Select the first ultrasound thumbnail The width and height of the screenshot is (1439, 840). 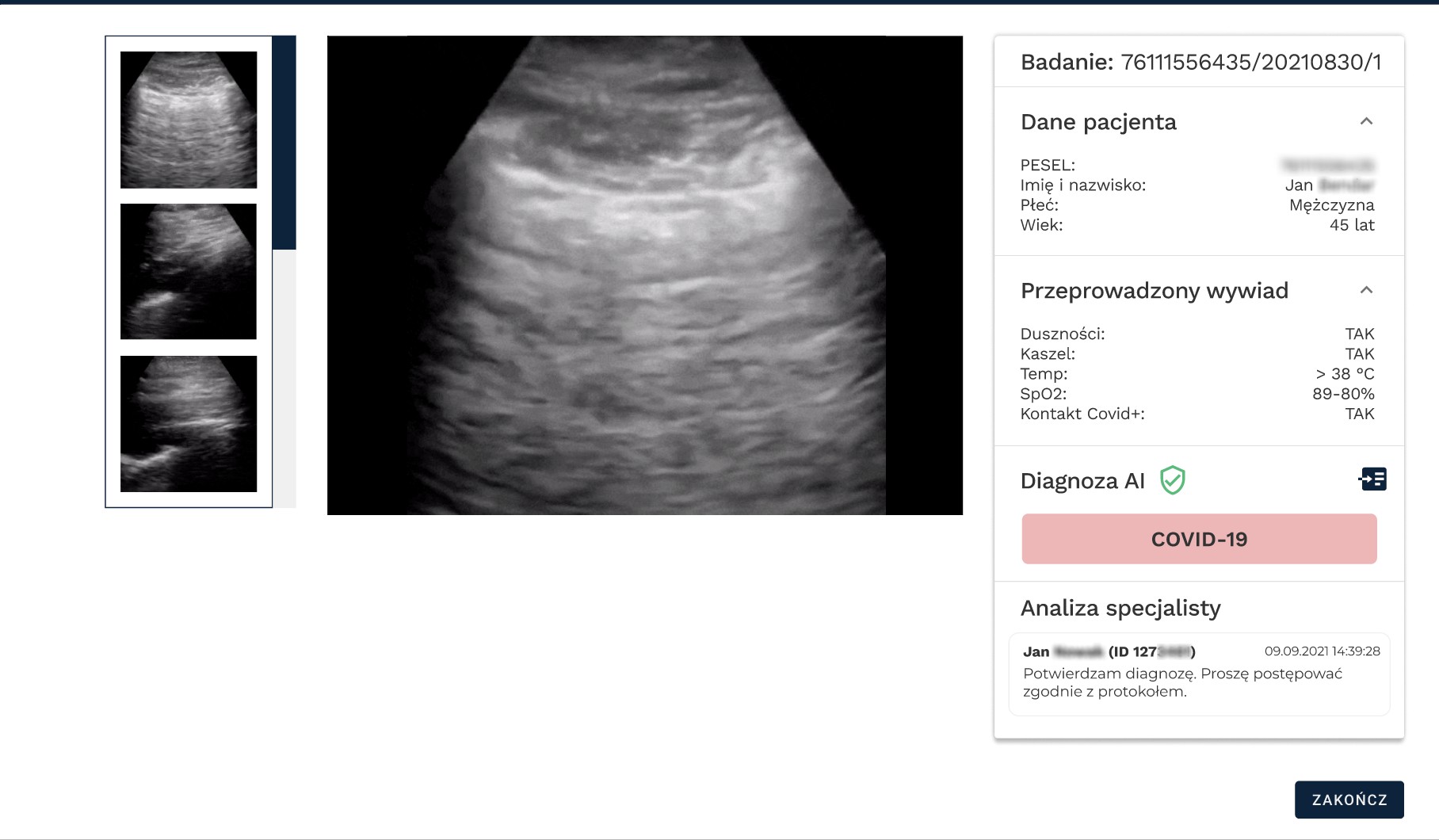pyautogui.click(x=189, y=120)
